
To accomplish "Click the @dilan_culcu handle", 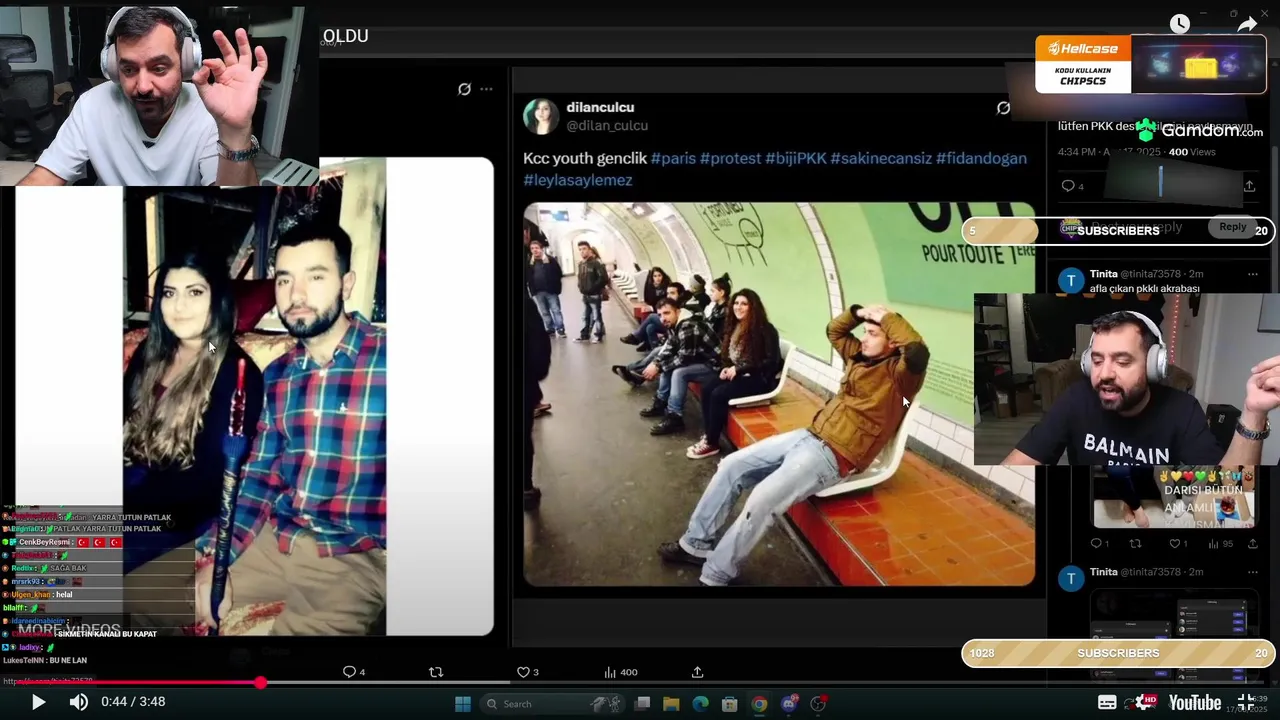I will pyautogui.click(x=607, y=126).
